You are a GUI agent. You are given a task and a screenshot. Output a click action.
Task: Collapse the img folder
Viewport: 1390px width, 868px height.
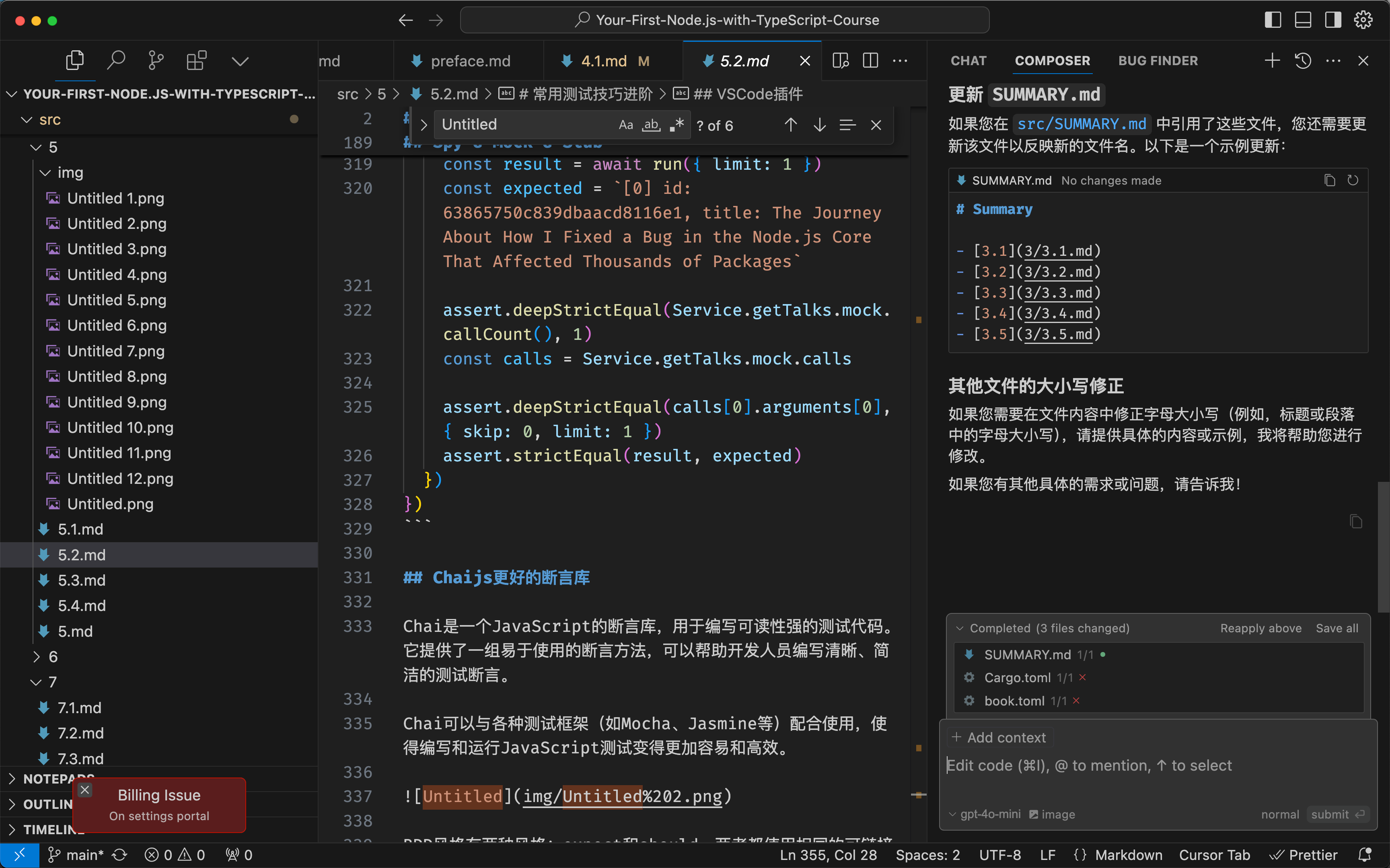(45, 173)
